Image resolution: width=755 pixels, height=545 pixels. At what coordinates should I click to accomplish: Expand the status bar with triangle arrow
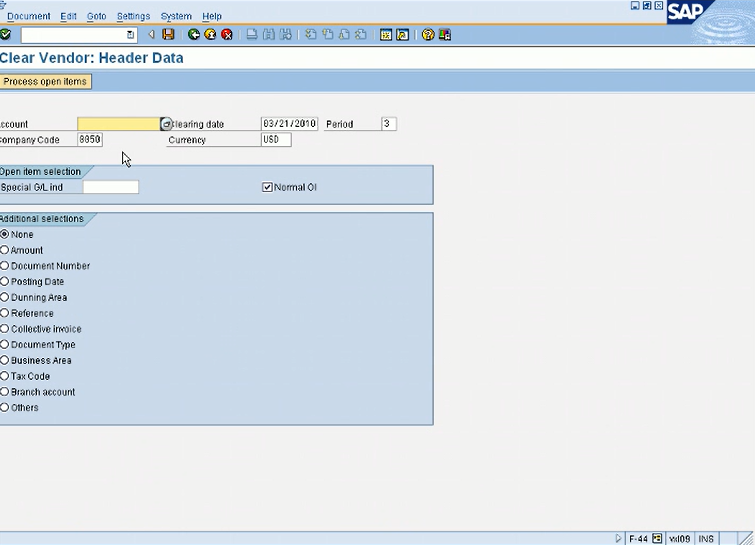(618, 539)
